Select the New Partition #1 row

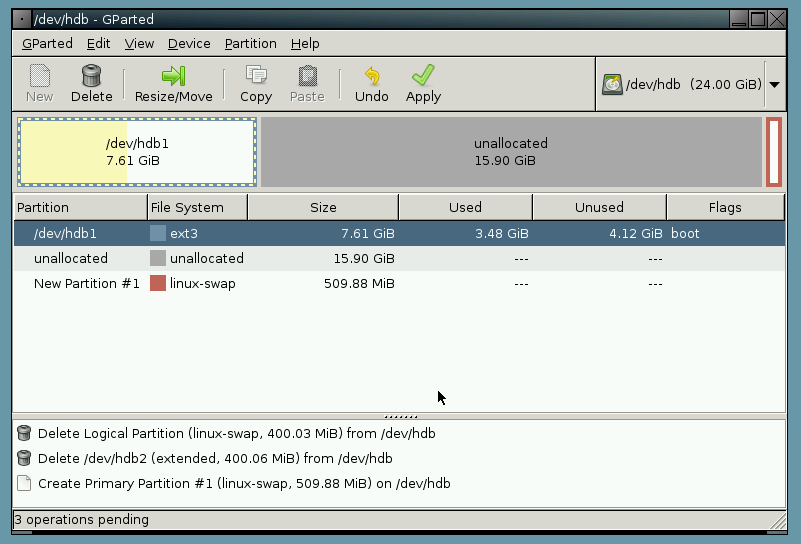pos(399,283)
